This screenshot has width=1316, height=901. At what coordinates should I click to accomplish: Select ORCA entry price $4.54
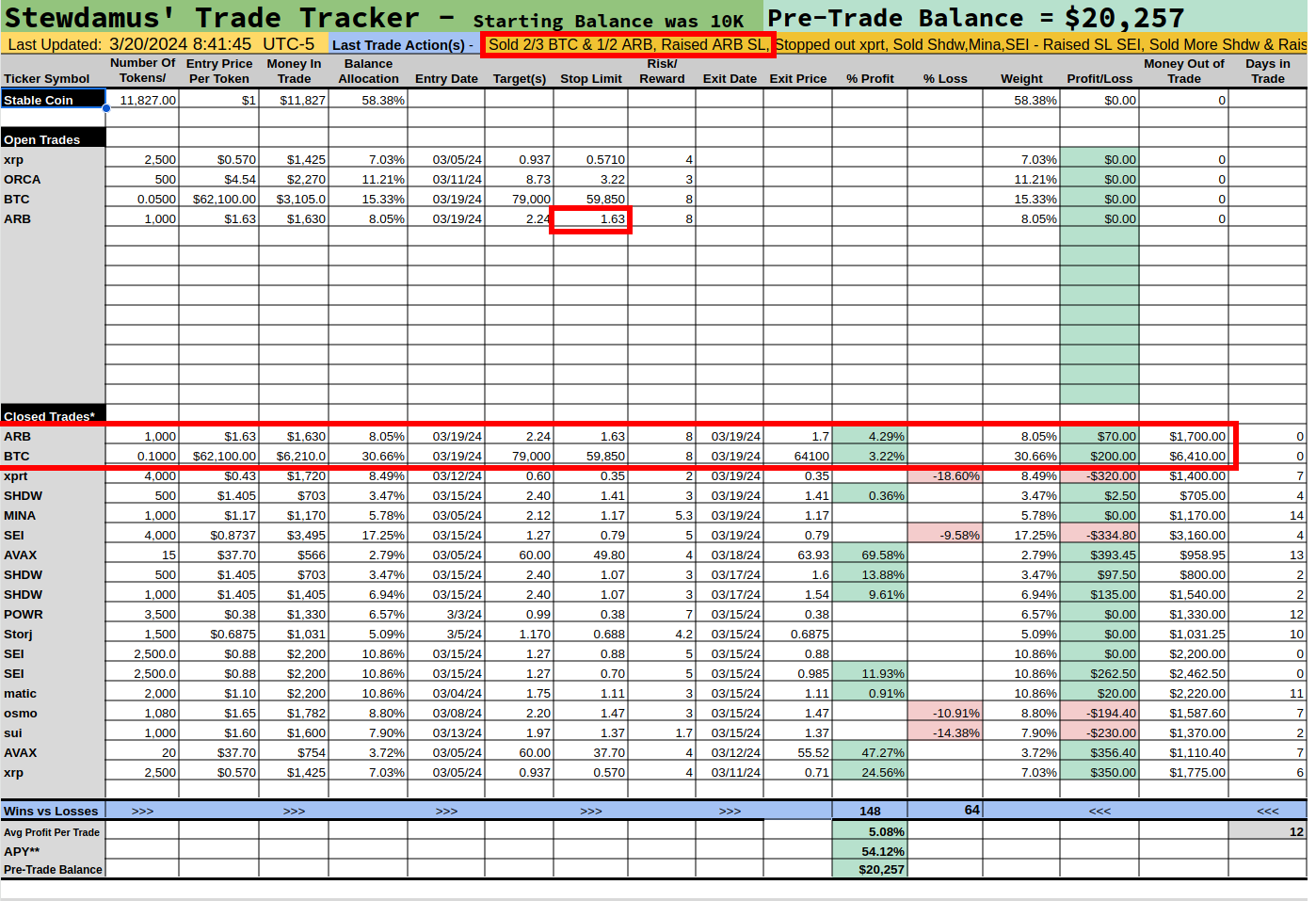[219, 180]
